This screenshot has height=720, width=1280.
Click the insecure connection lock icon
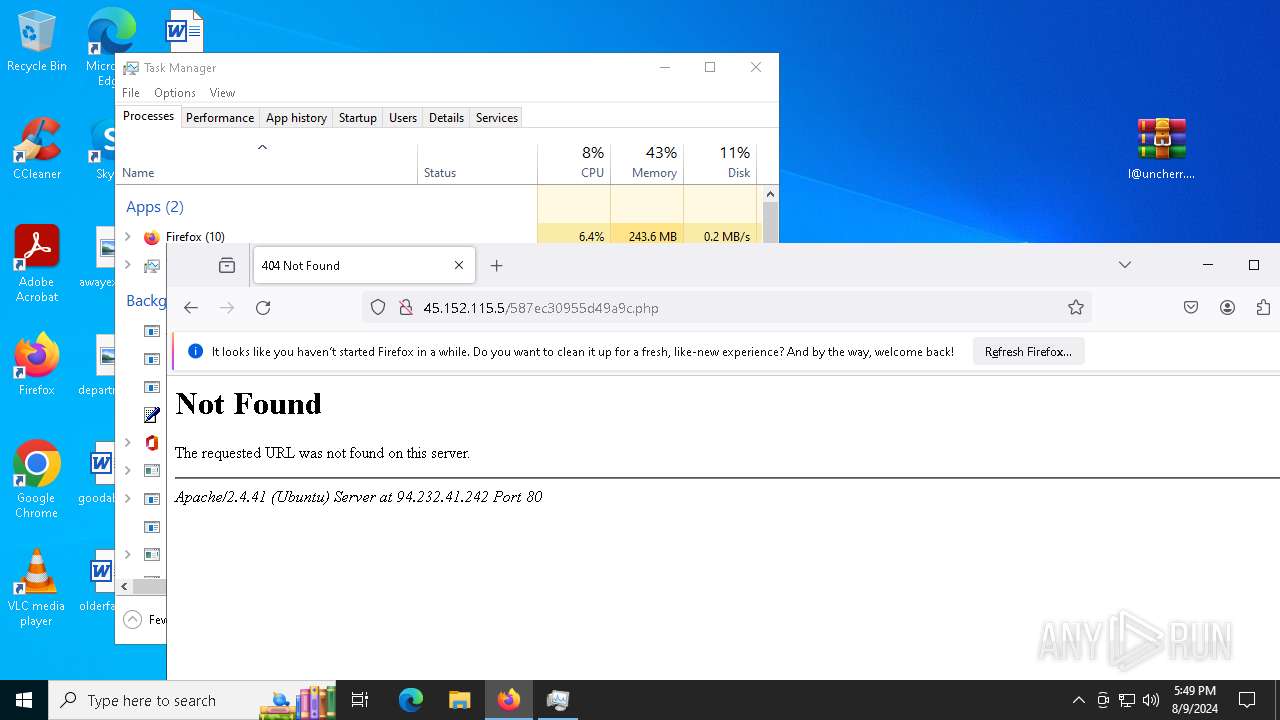pos(406,308)
